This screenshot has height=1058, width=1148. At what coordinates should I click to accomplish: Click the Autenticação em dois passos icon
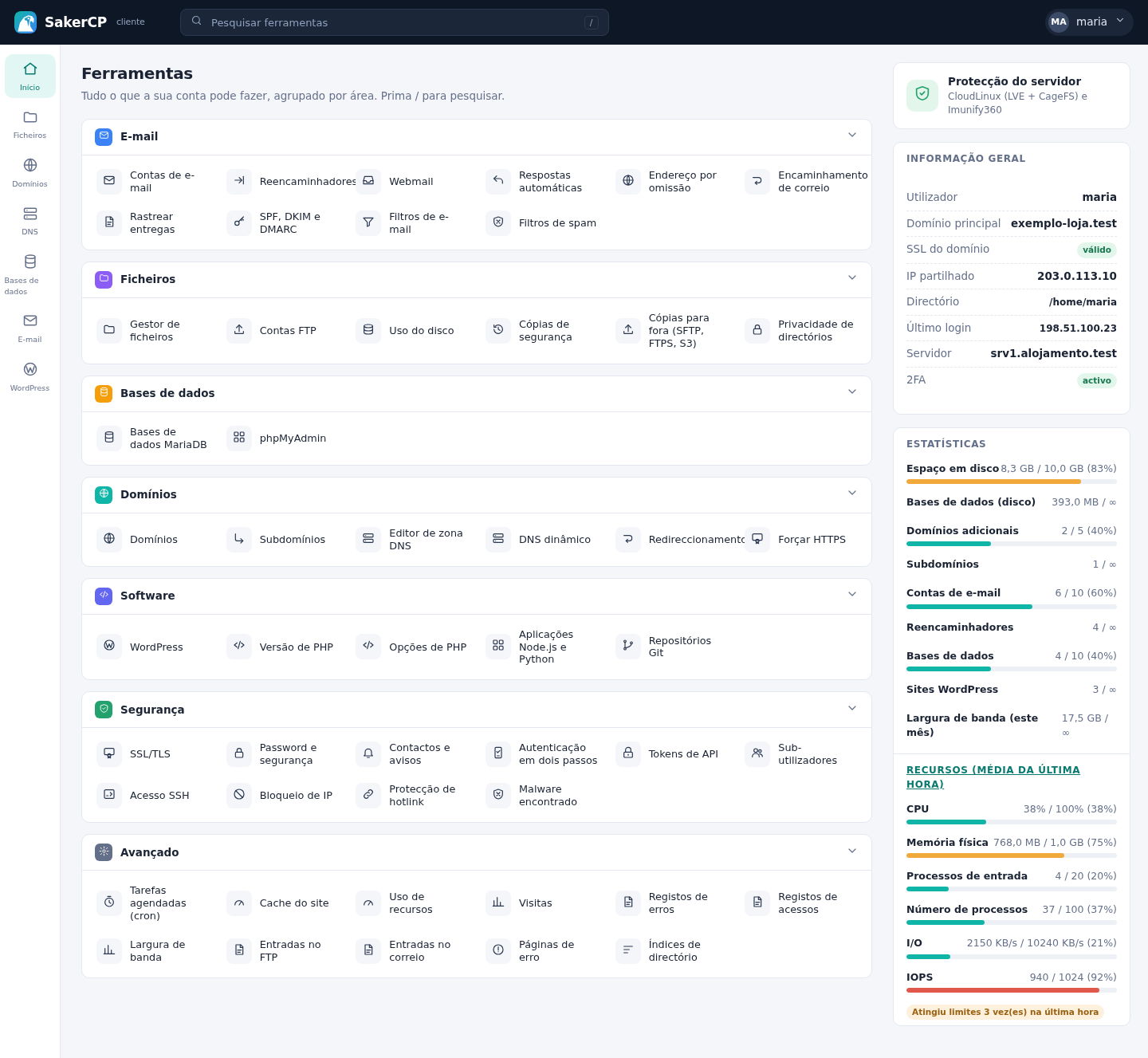498,753
